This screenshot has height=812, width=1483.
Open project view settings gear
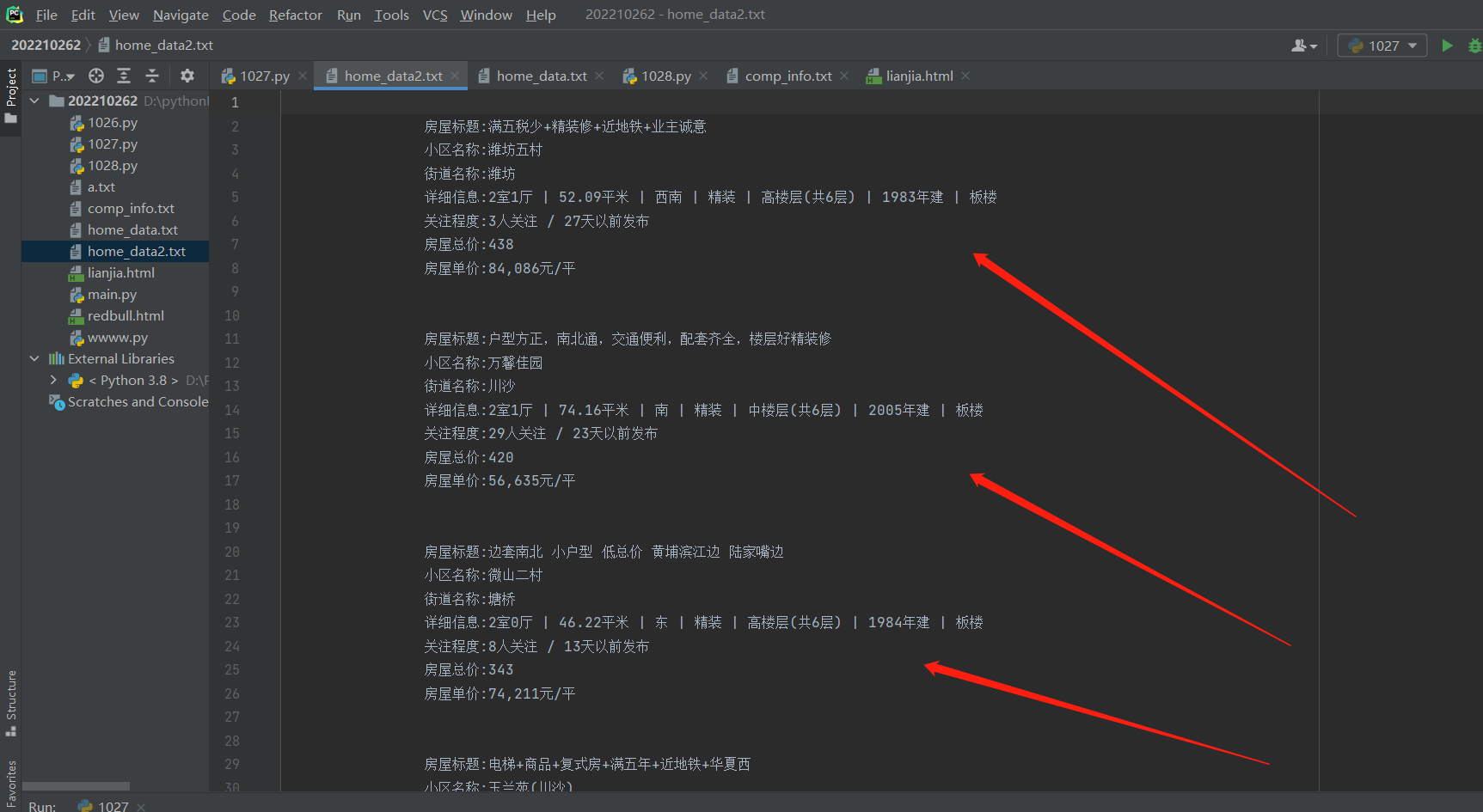tap(187, 76)
